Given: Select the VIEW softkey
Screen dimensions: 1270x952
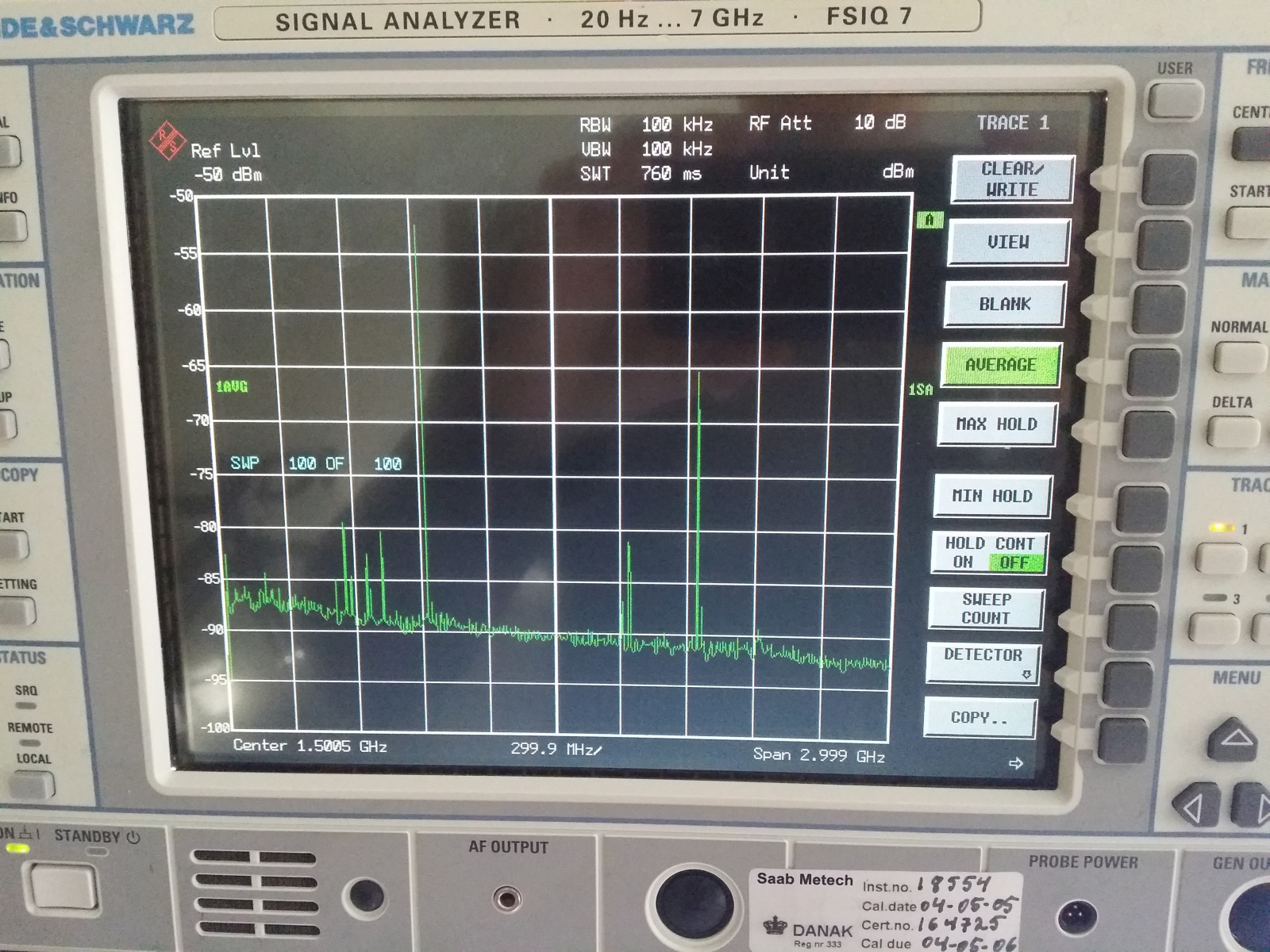Looking at the screenshot, I should (1008, 242).
